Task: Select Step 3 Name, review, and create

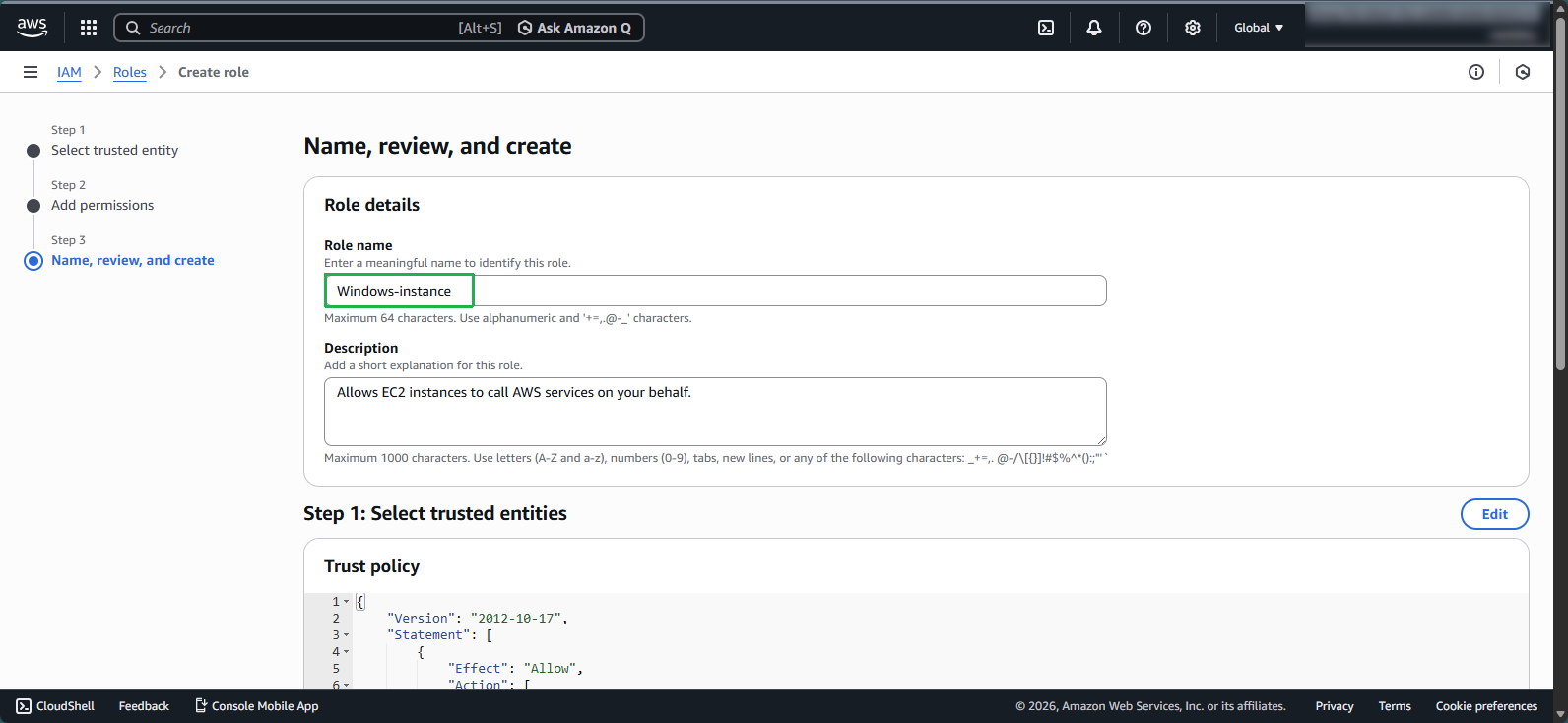Action: click(x=132, y=260)
